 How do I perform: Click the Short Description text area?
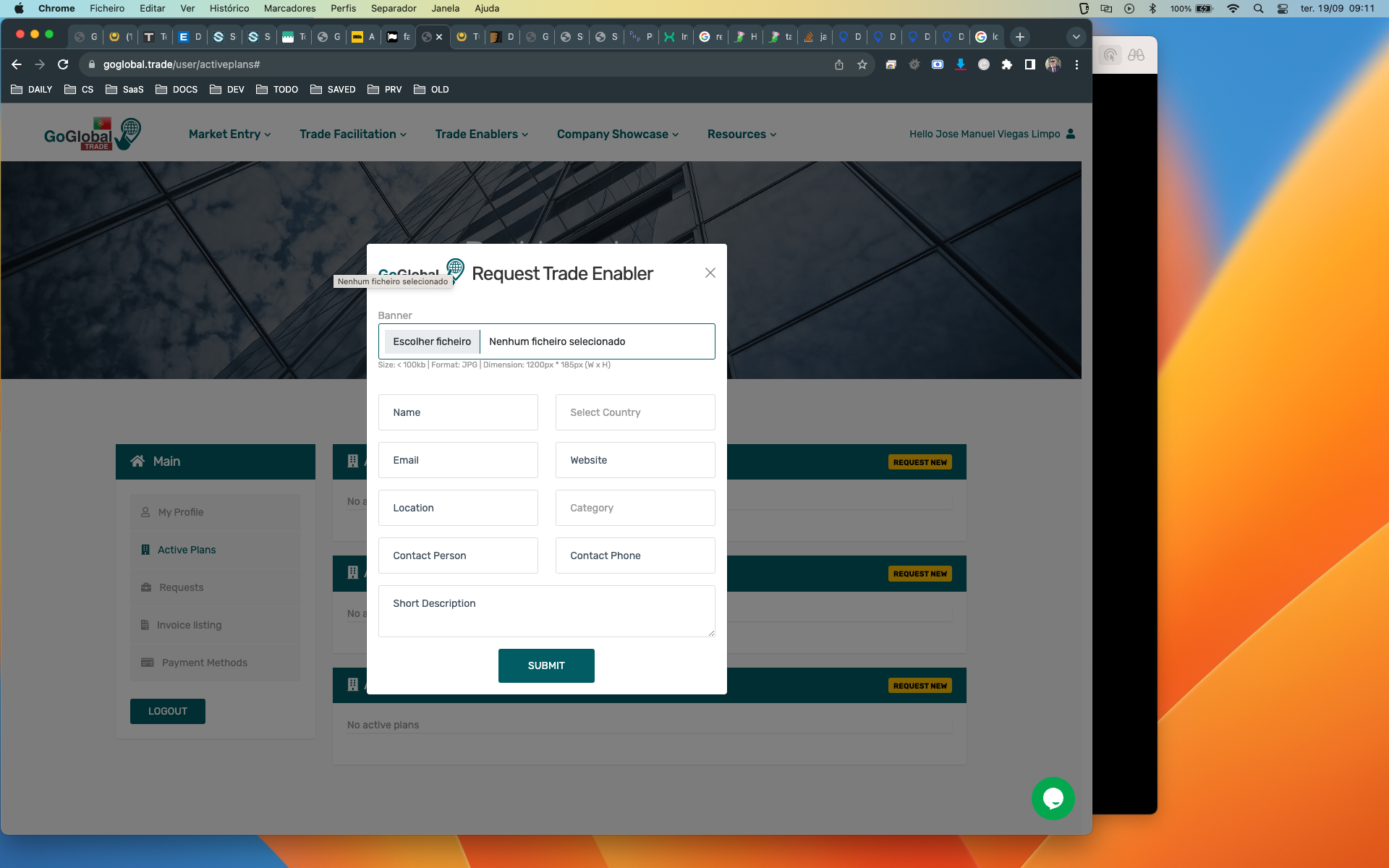[546, 611]
